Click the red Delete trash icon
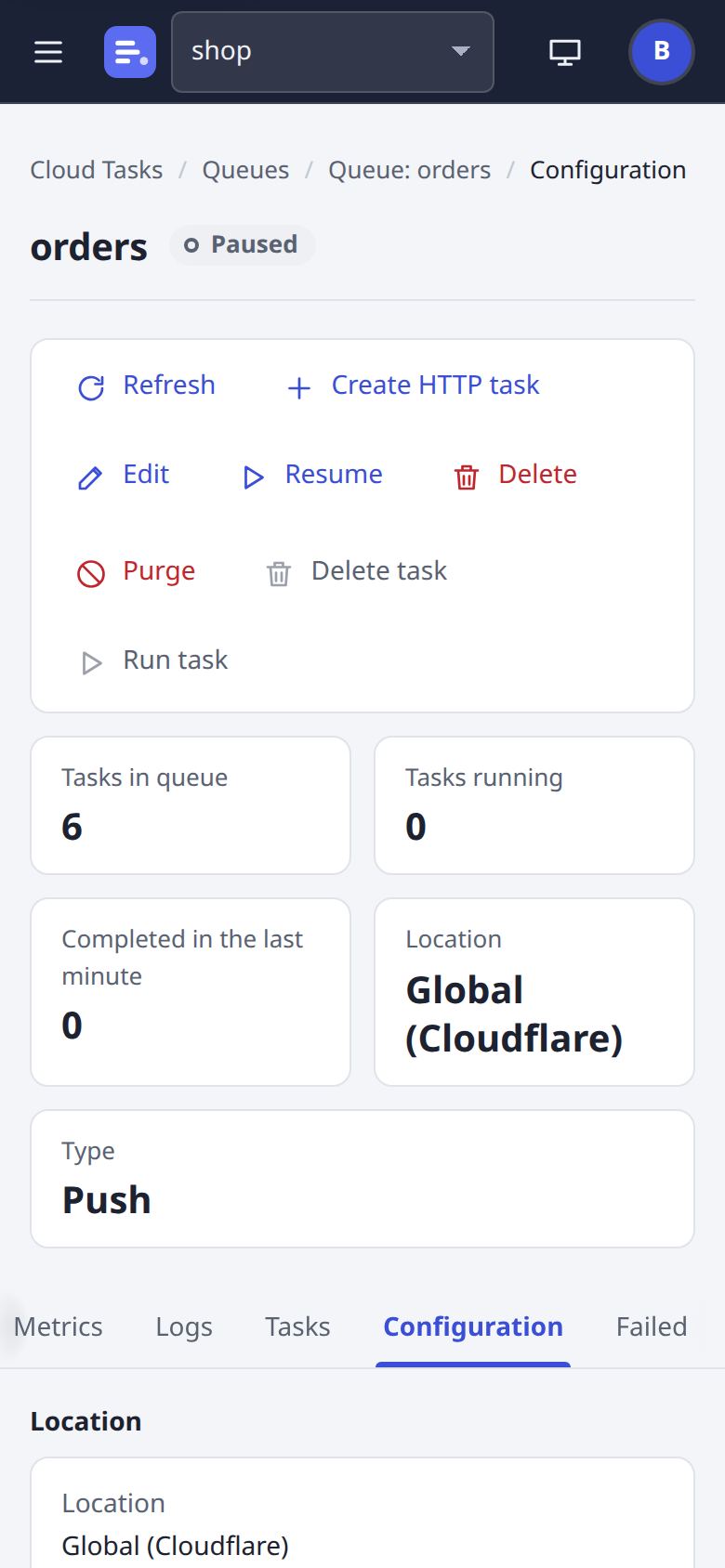725x1568 pixels. click(x=467, y=477)
